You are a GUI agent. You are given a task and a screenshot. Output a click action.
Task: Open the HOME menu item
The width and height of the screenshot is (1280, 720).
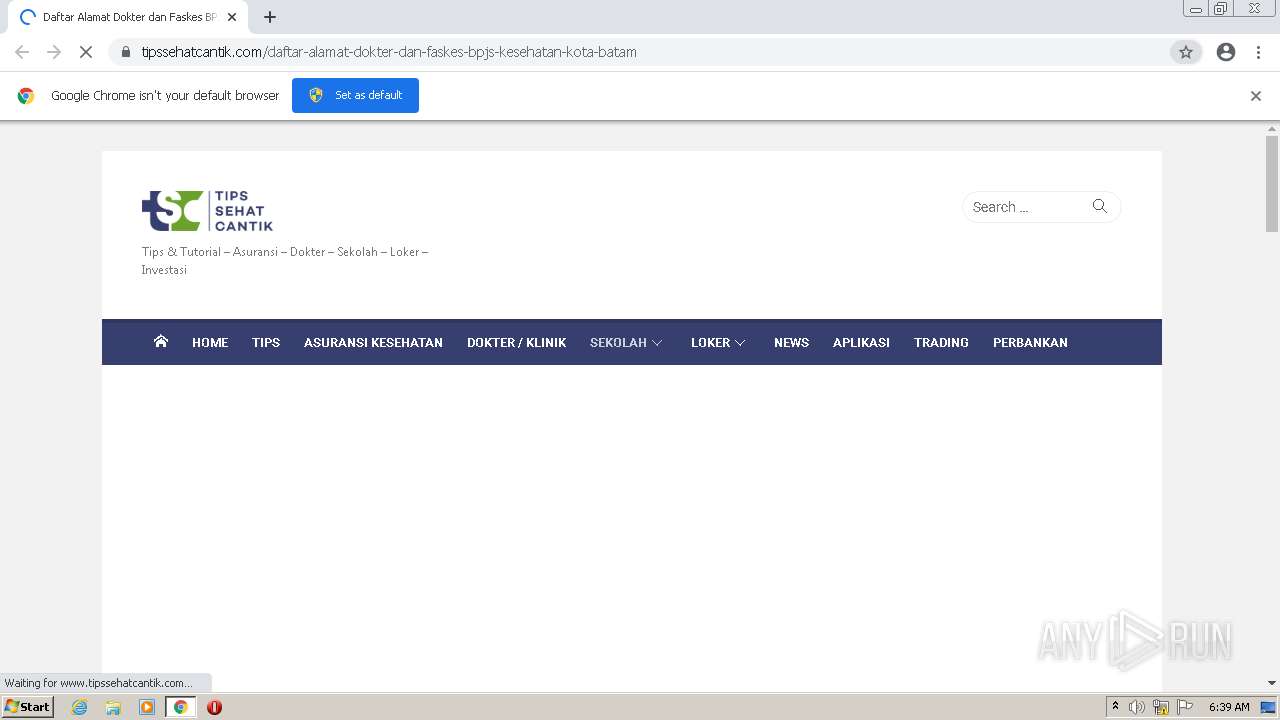[x=210, y=342]
